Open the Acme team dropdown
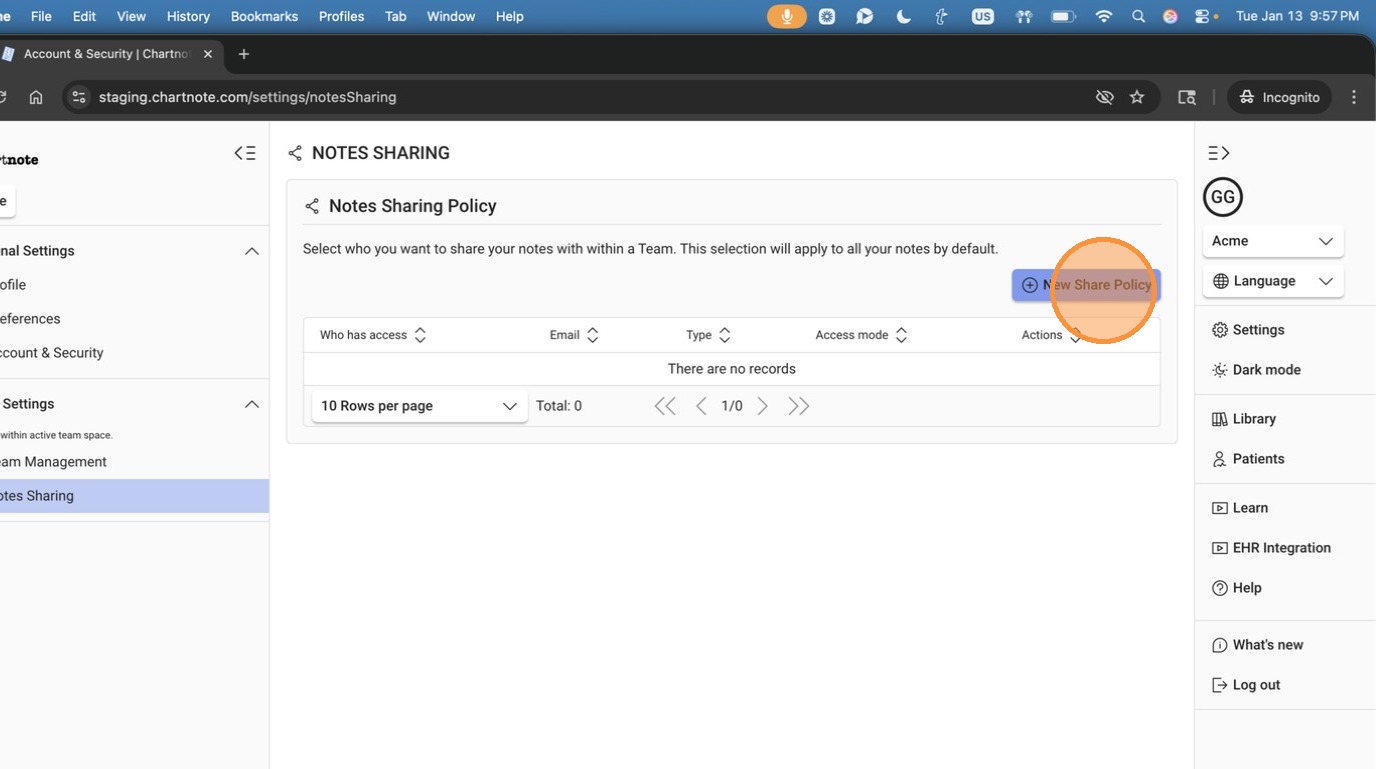 pos(1273,241)
